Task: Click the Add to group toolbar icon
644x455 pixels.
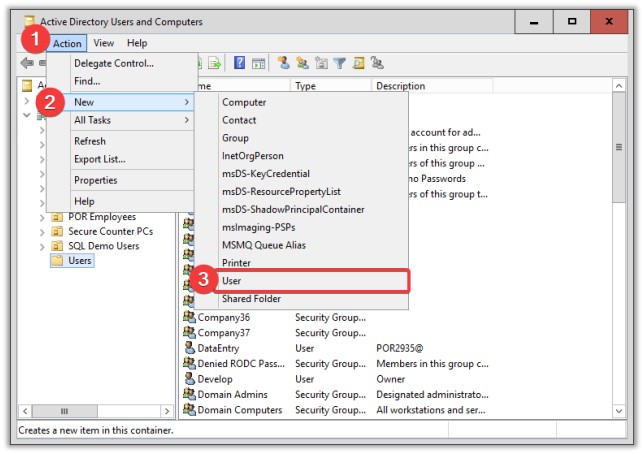Action: (377, 63)
